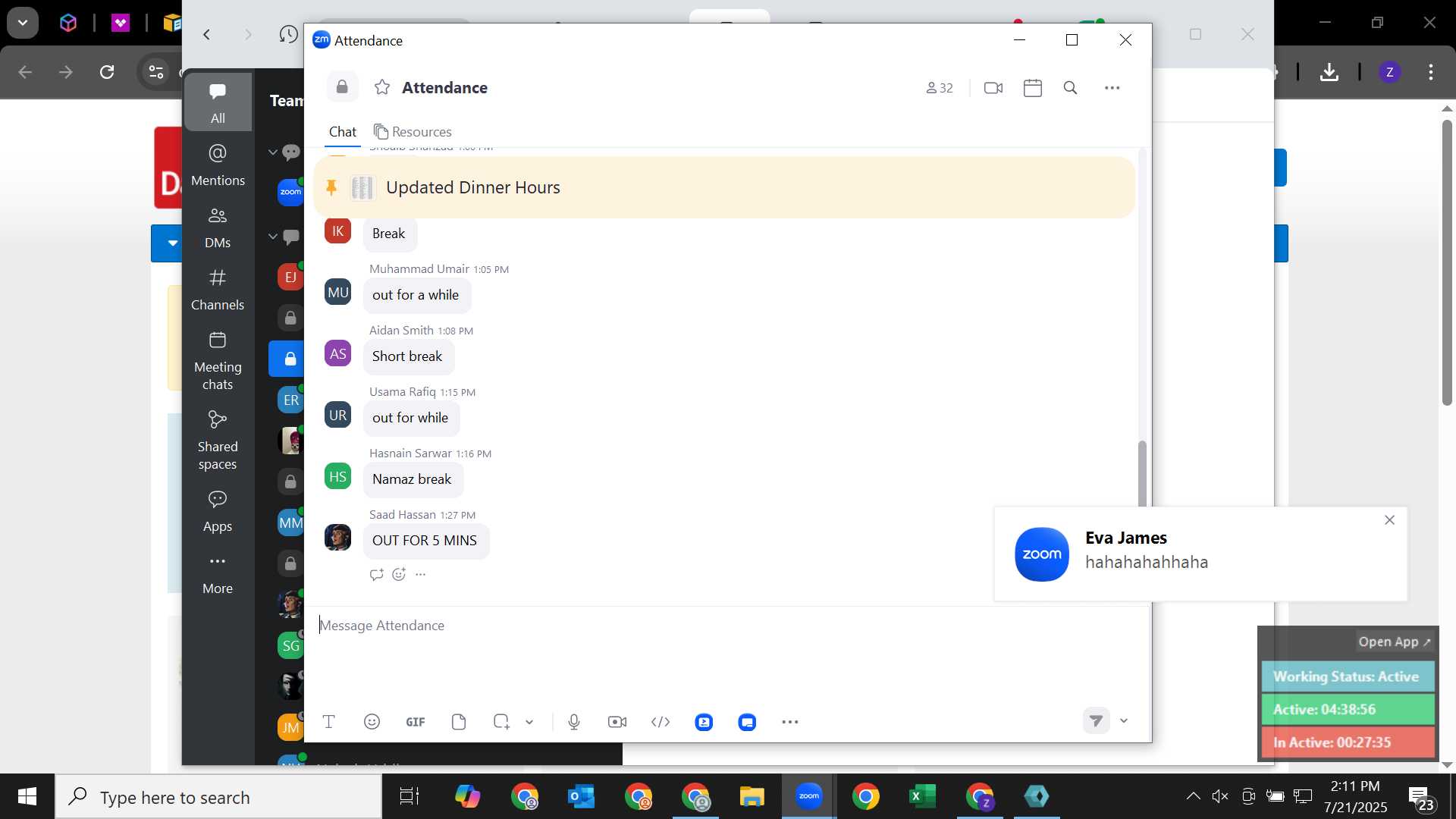This screenshot has height=819, width=1456.
Task: Search within the Attendance chat
Action: 1070,88
